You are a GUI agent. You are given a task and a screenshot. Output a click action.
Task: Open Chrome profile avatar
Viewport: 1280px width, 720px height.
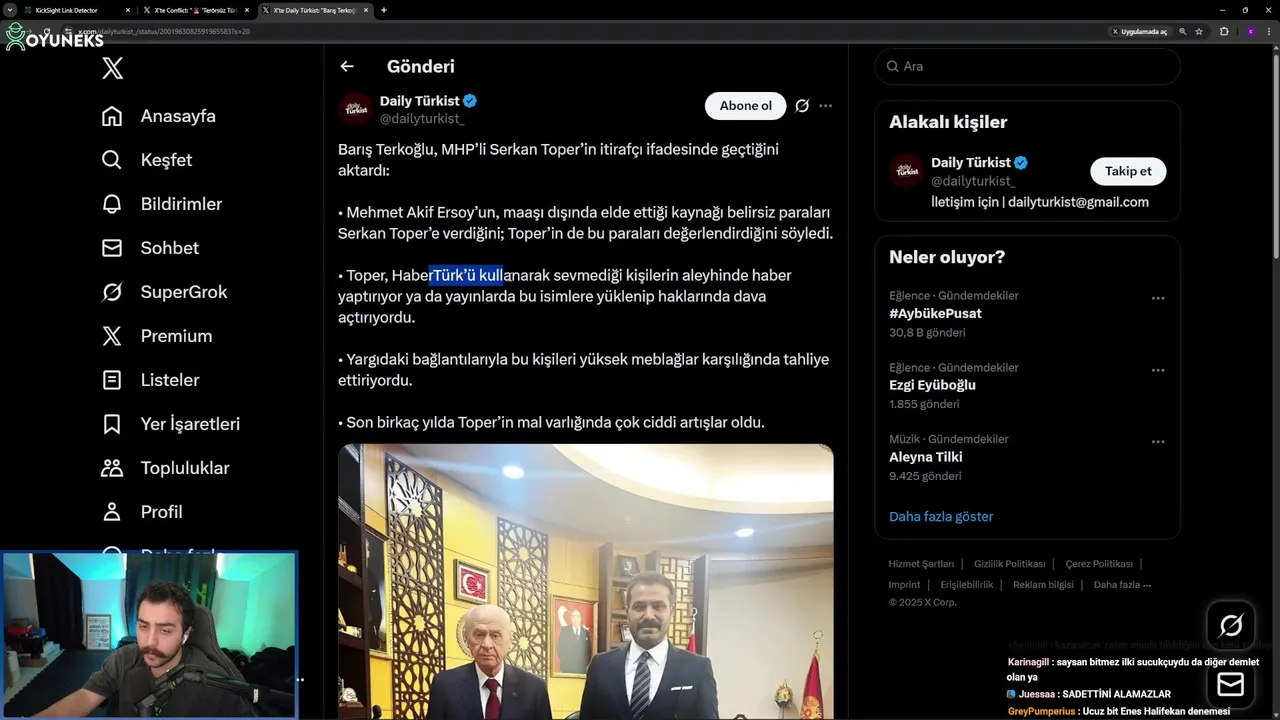pyautogui.click(x=1250, y=31)
